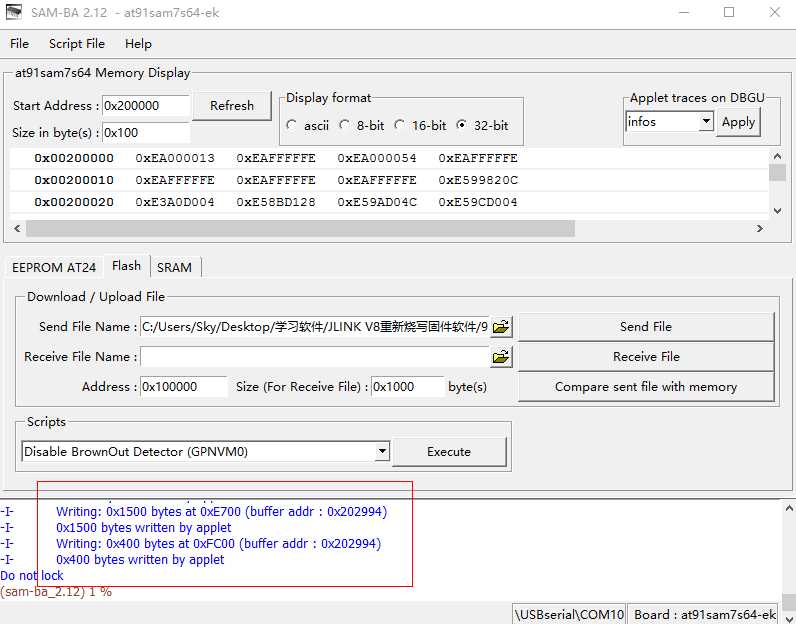
Task: Focus the Receive File Name field
Action: (314, 357)
